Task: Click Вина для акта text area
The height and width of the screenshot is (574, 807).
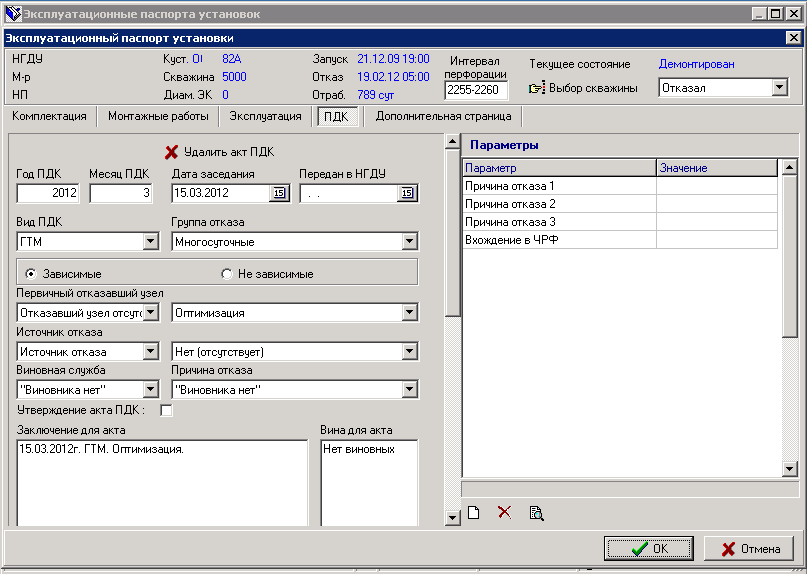Action: click(x=370, y=483)
